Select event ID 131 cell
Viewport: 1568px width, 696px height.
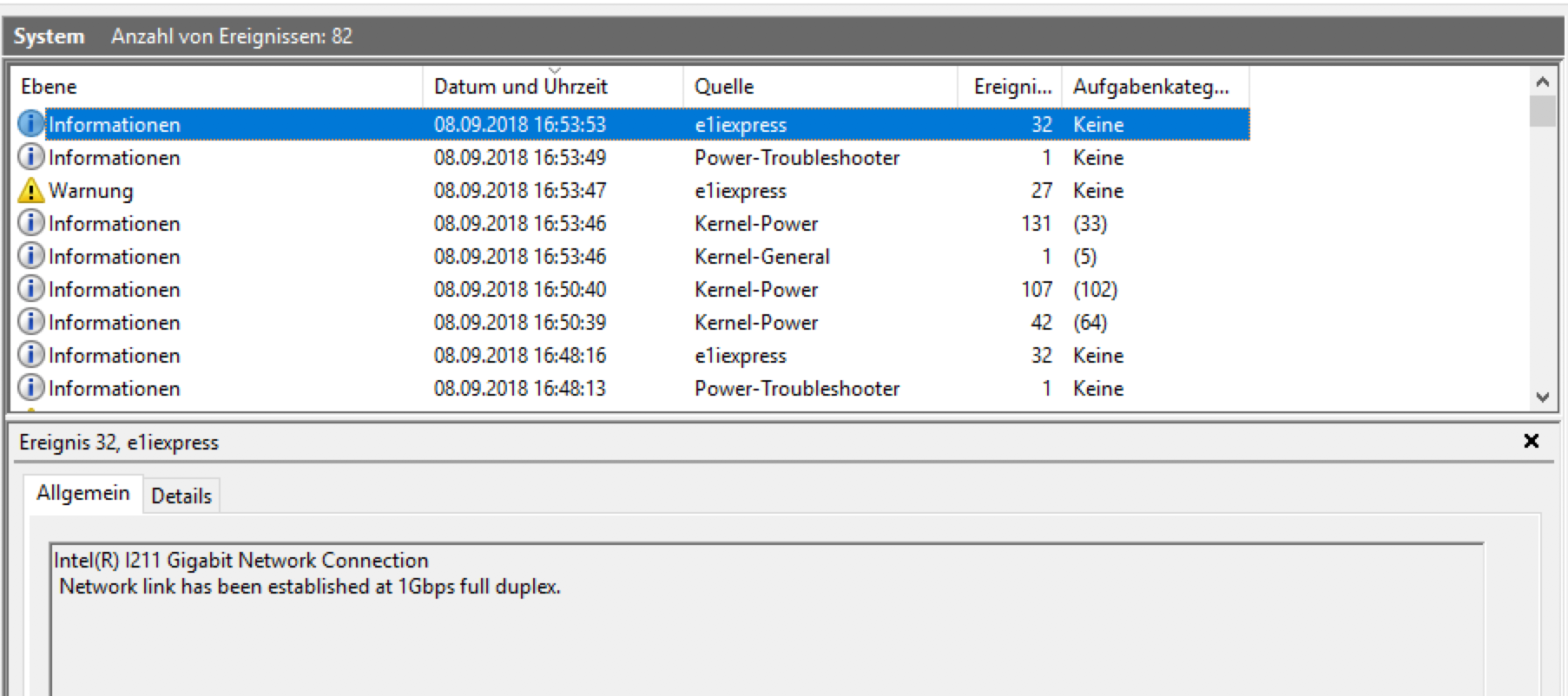click(1037, 223)
